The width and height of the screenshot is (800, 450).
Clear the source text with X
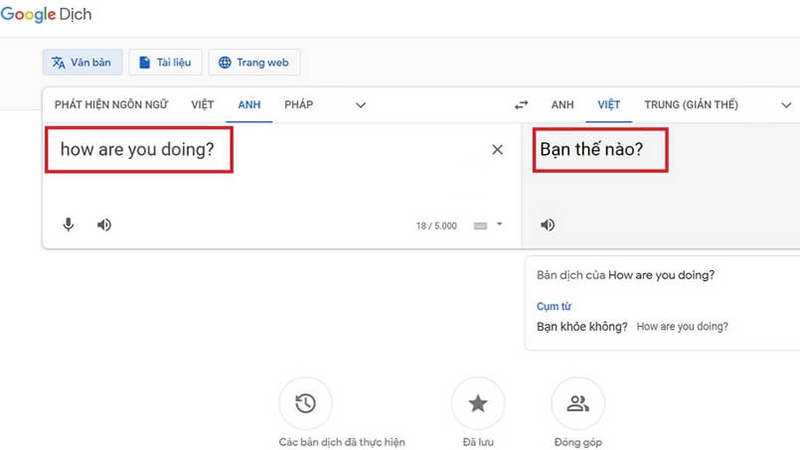pos(497,149)
